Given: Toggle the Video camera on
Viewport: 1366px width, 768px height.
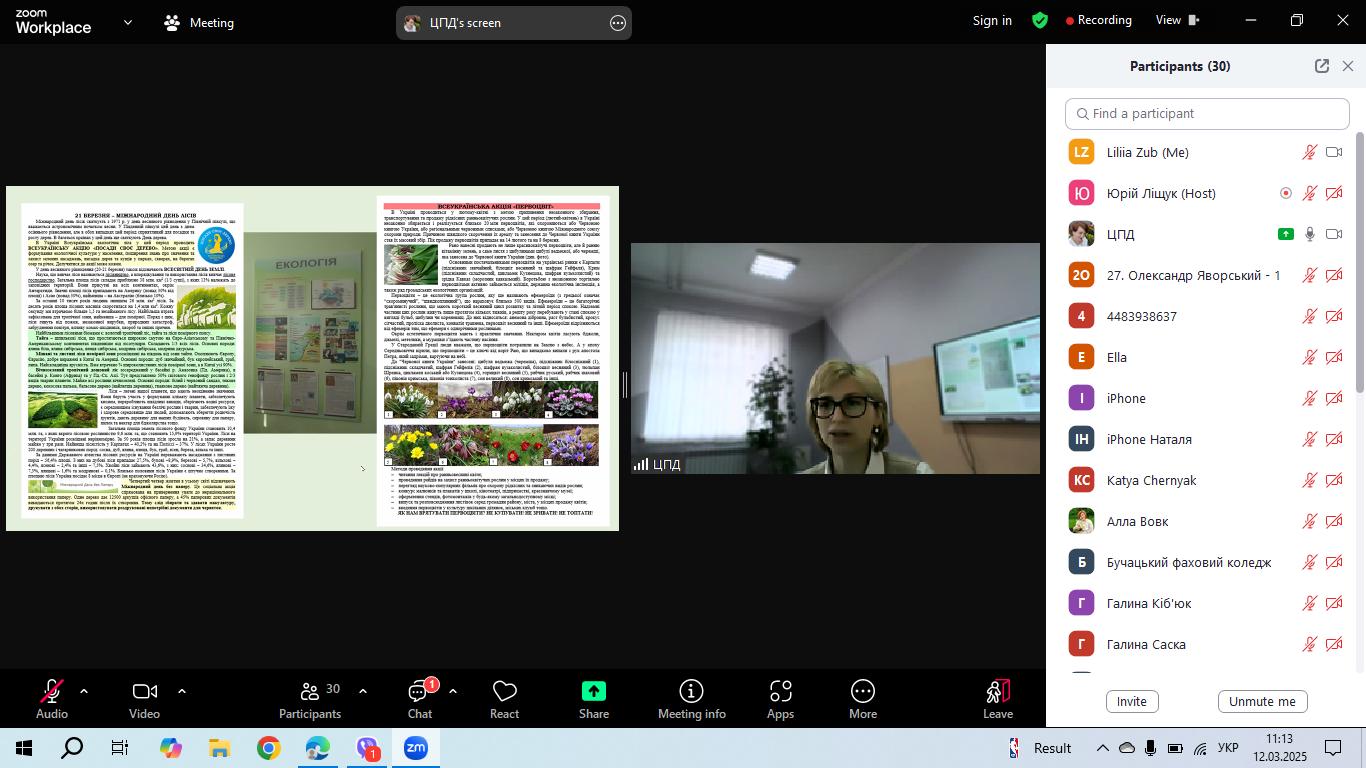Looking at the screenshot, I should click(x=145, y=691).
